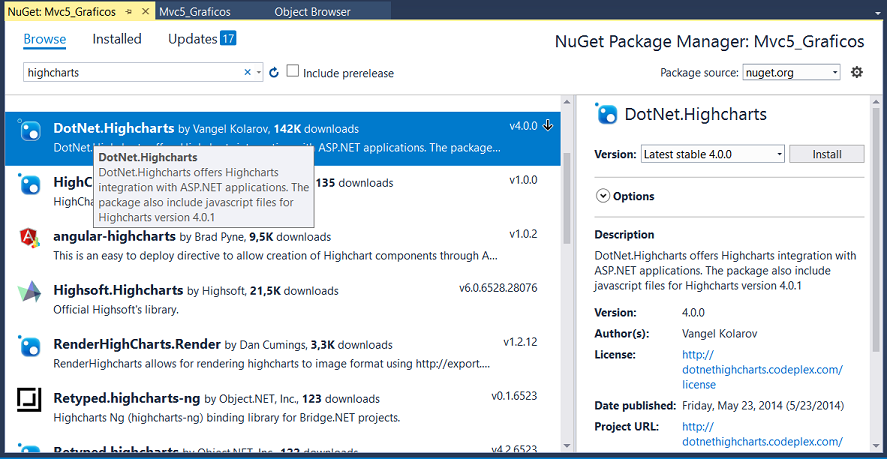Clear the highcharts search text
Image resolution: width=887 pixels, height=459 pixels.
click(247, 72)
